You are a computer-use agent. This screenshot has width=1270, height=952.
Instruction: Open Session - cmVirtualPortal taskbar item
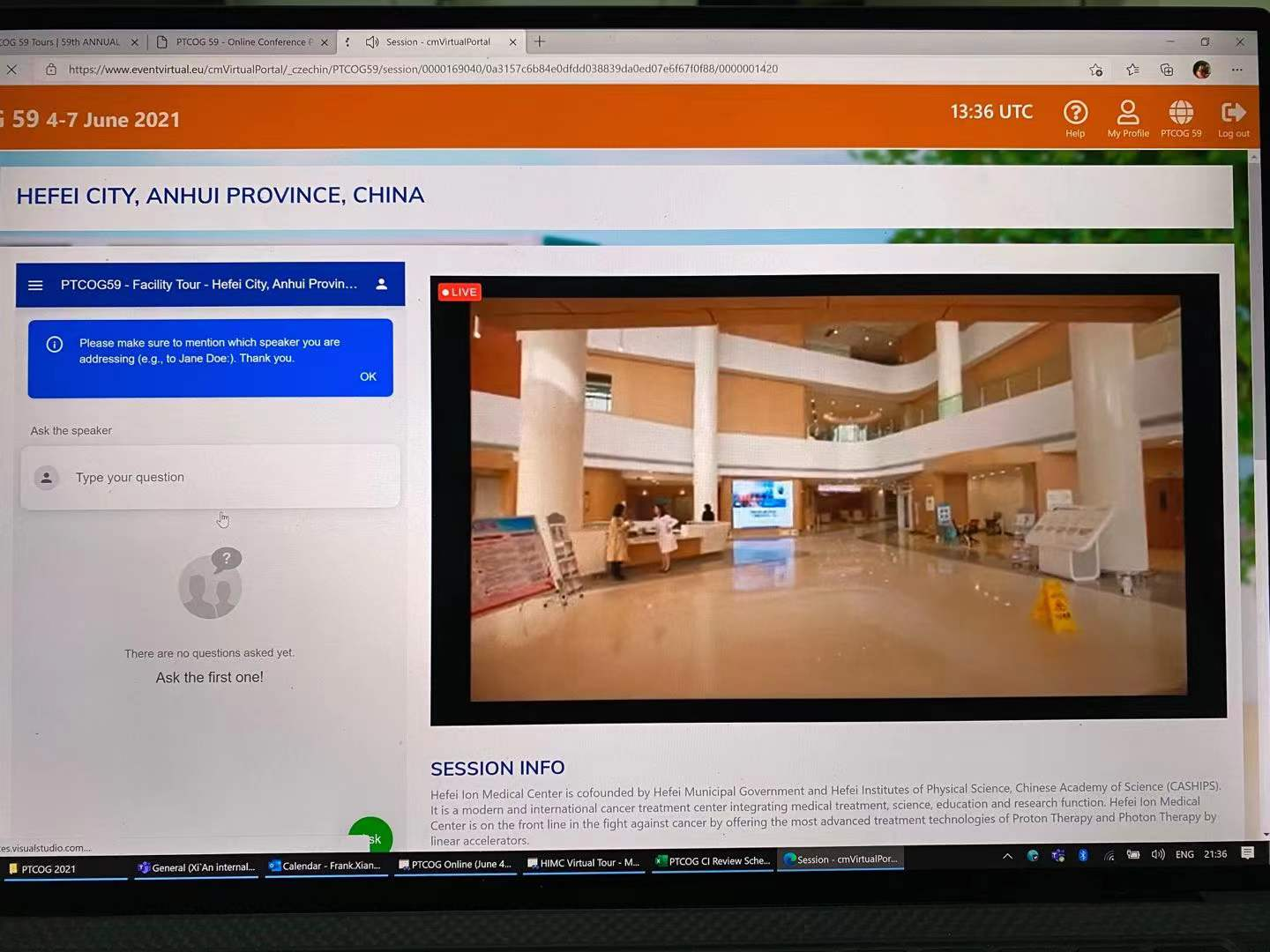click(x=841, y=859)
